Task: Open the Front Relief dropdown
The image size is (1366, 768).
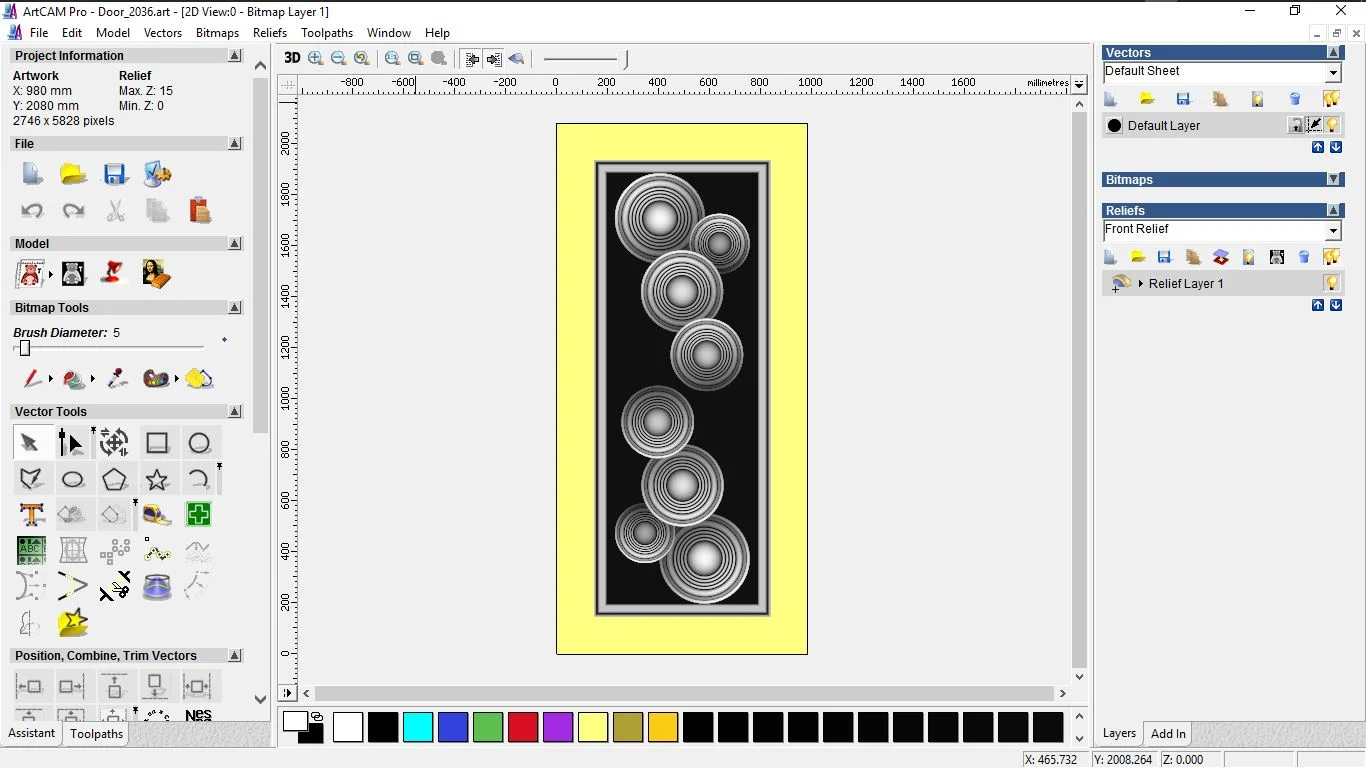Action: pos(1333,231)
